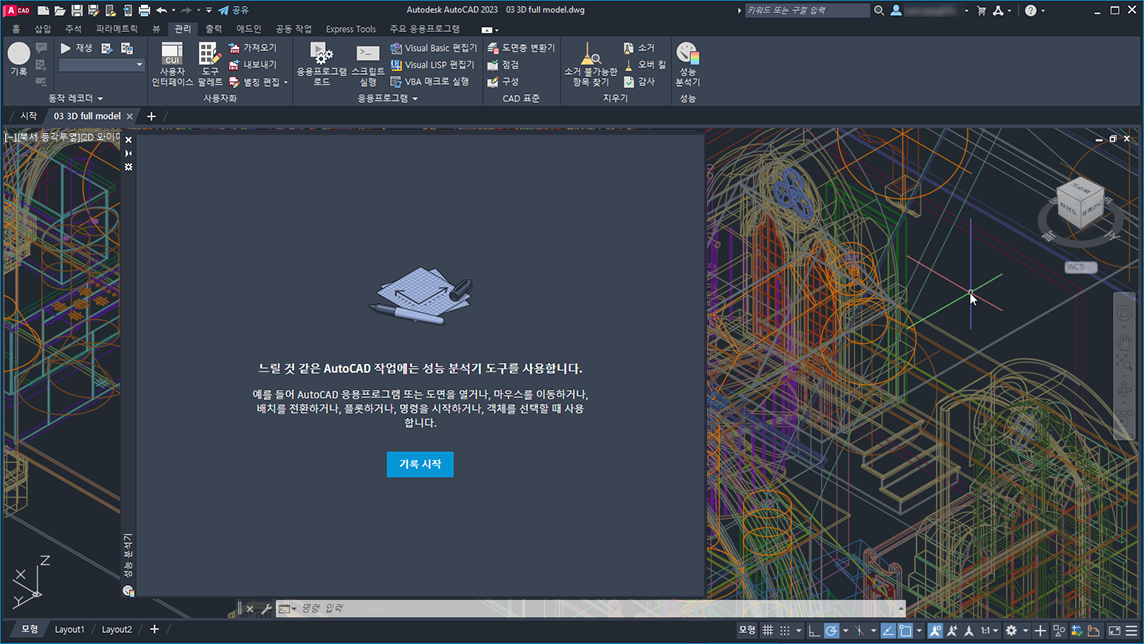Play the recorded macro with 재생
1144x644 pixels.
click(x=76, y=48)
